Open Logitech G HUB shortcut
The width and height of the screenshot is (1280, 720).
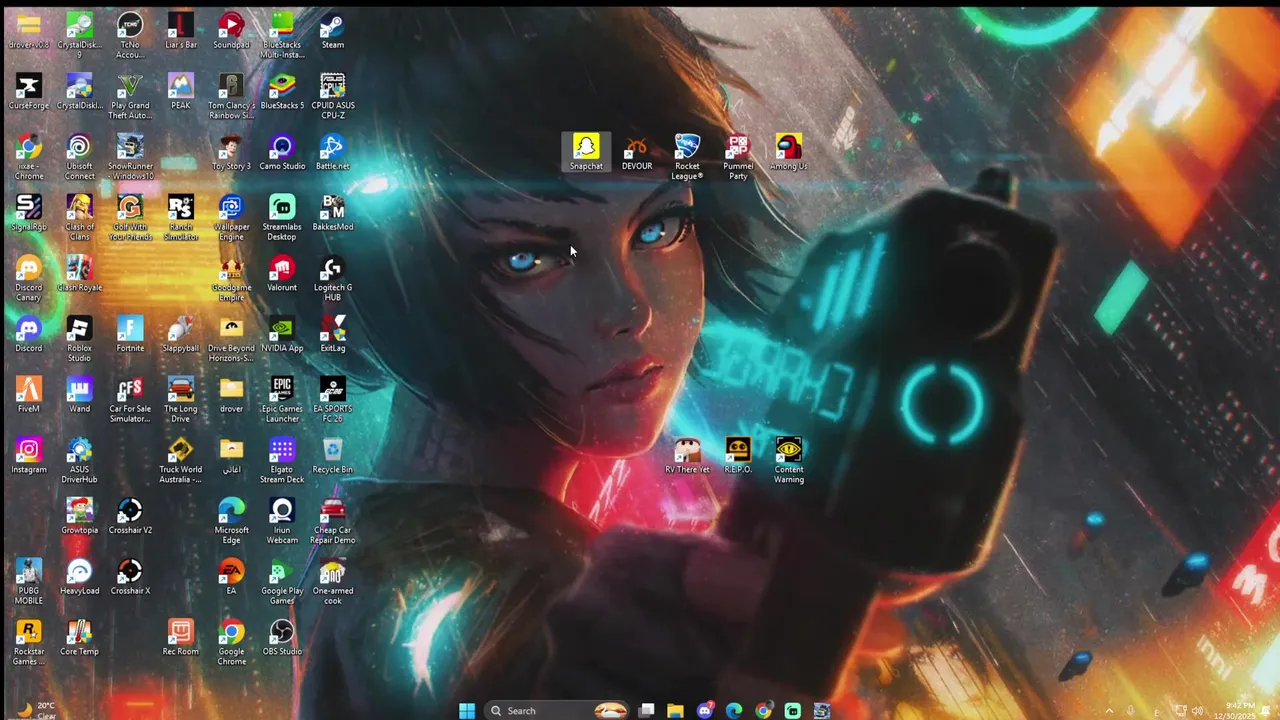pyautogui.click(x=332, y=279)
